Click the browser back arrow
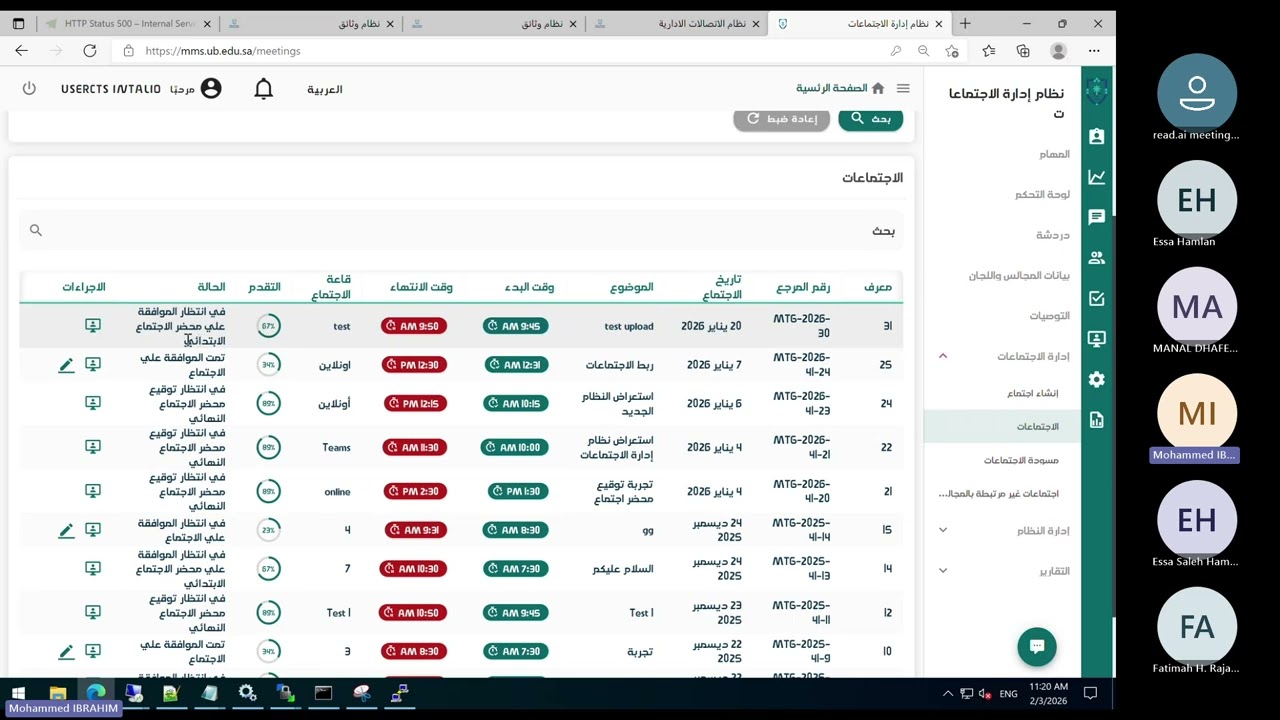 pyautogui.click(x=22, y=51)
